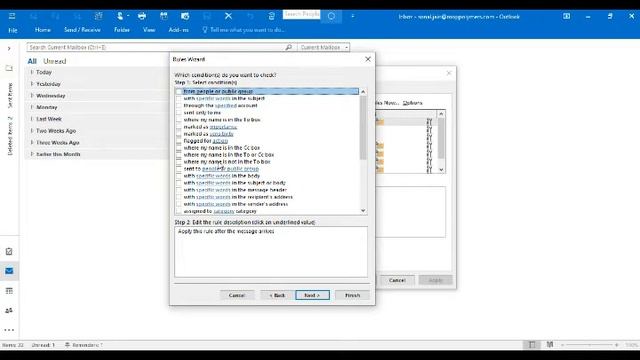
Task: Click the Options link in the Rules and Alerts dialog
Action: pos(413,103)
